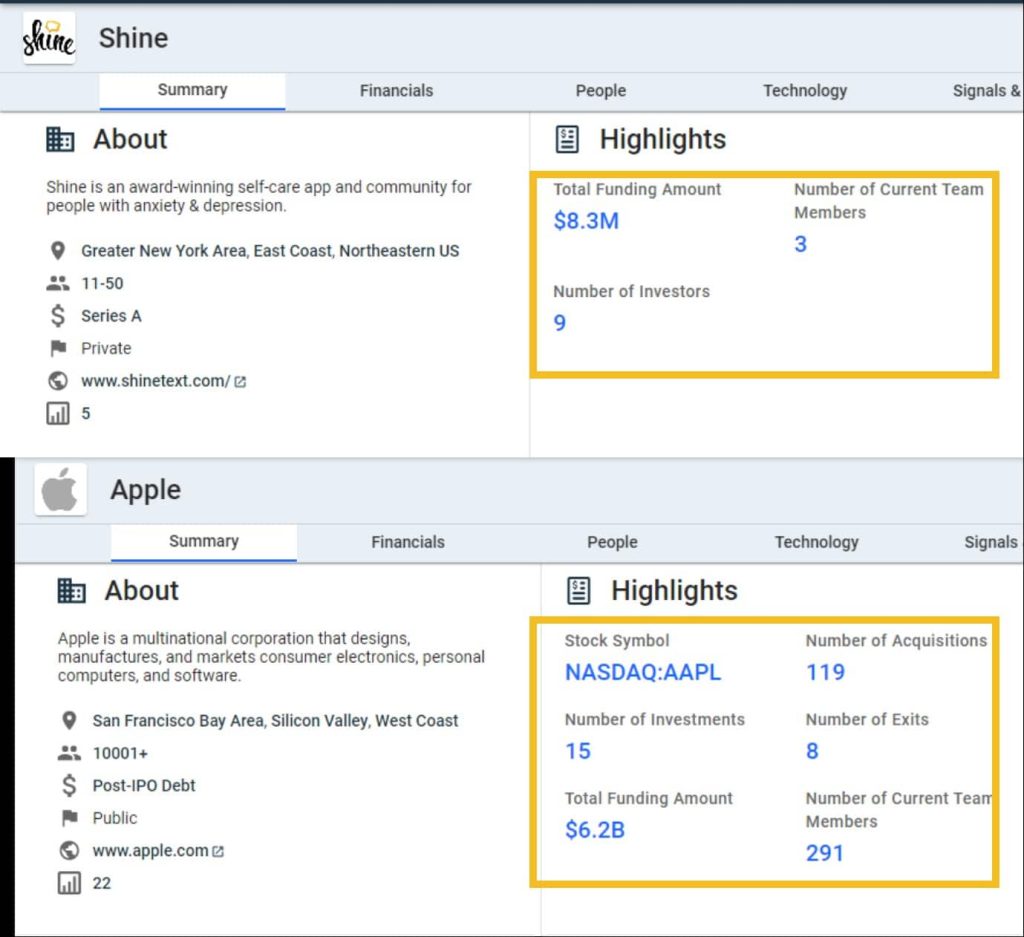Click the flag icon next to Private
Image resolution: width=1024 pixels, height=937 pixels.
(x=58, y=348)
